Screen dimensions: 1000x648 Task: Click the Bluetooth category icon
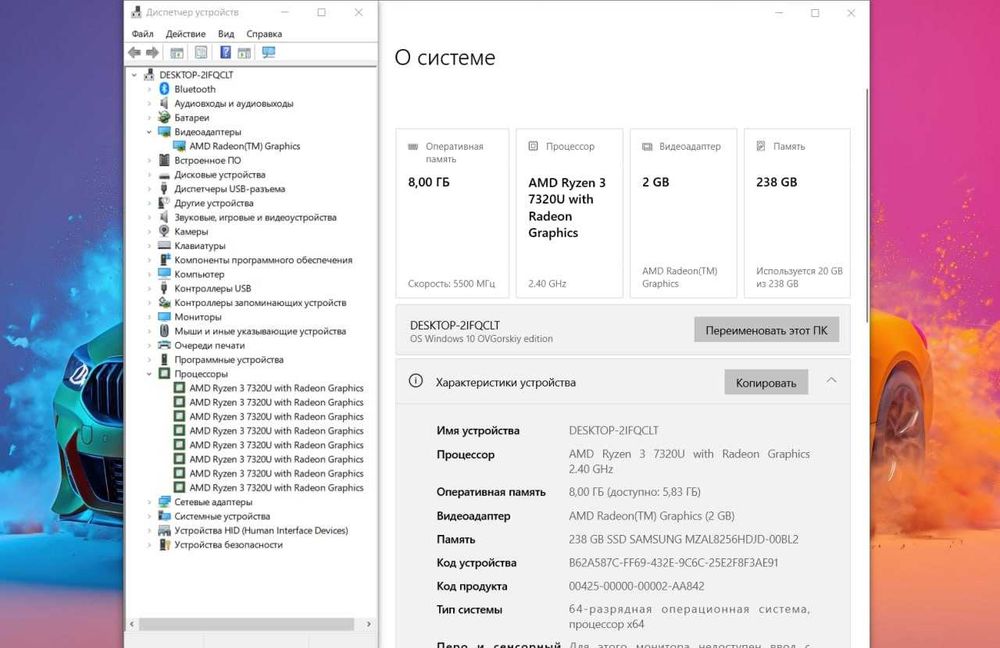(164, 89)
